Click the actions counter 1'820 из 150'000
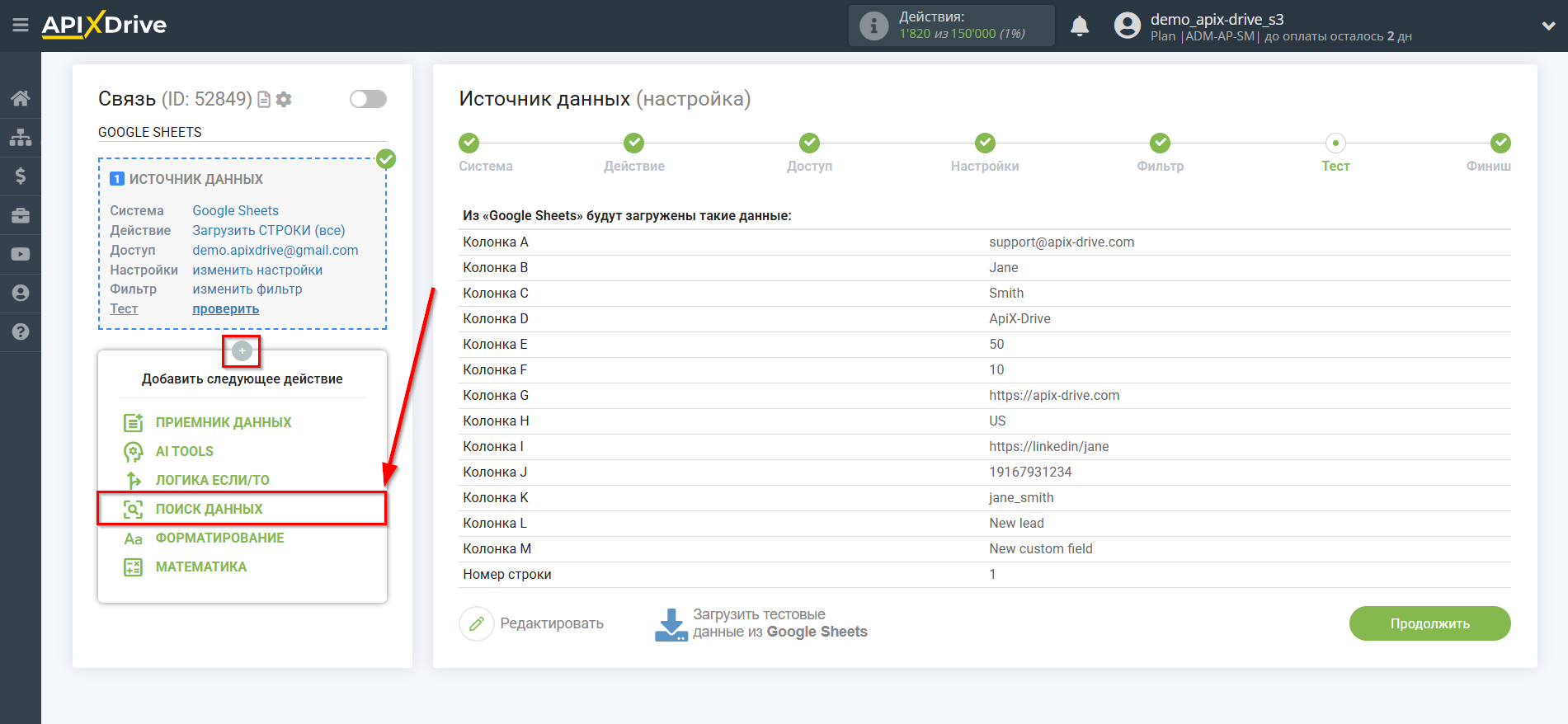Viewport: 1568px width, 724px height. click(x=962, y=34)
